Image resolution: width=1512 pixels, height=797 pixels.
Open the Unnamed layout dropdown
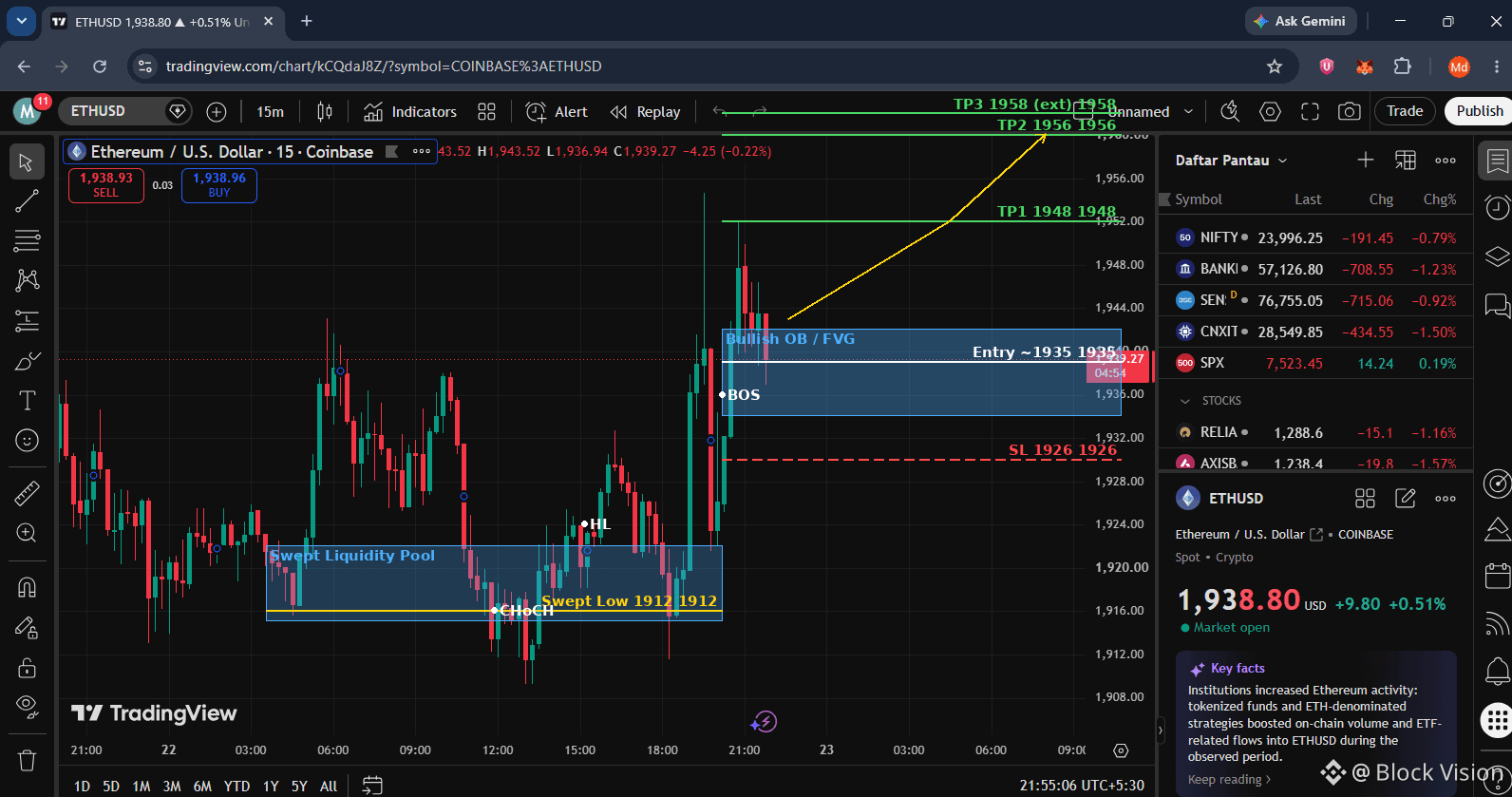1187,112
